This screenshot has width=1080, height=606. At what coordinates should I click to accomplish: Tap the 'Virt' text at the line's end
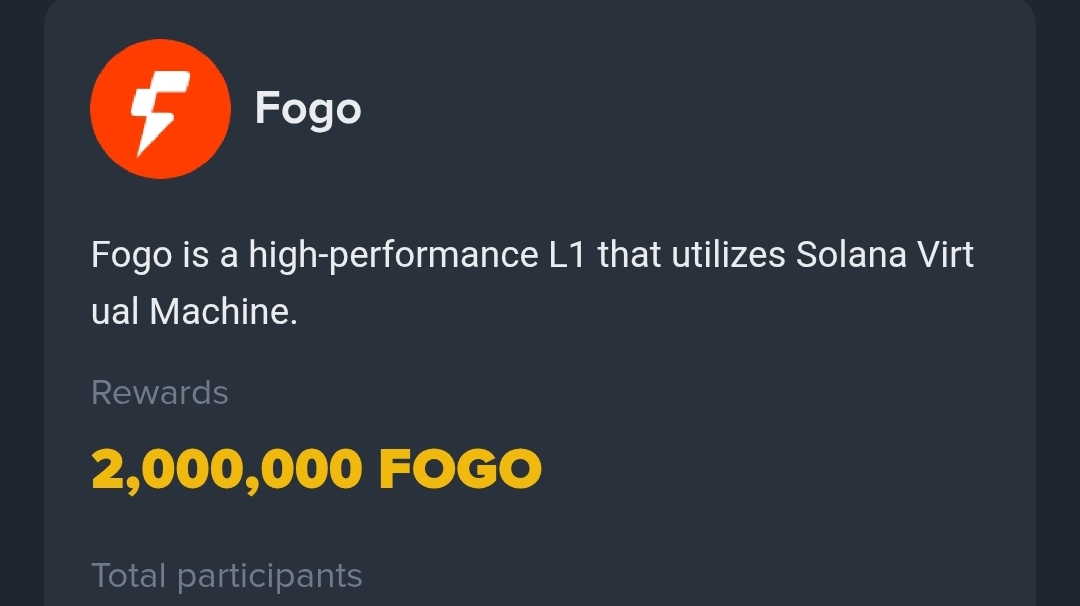pyautogui.click(x=945, y=255)
